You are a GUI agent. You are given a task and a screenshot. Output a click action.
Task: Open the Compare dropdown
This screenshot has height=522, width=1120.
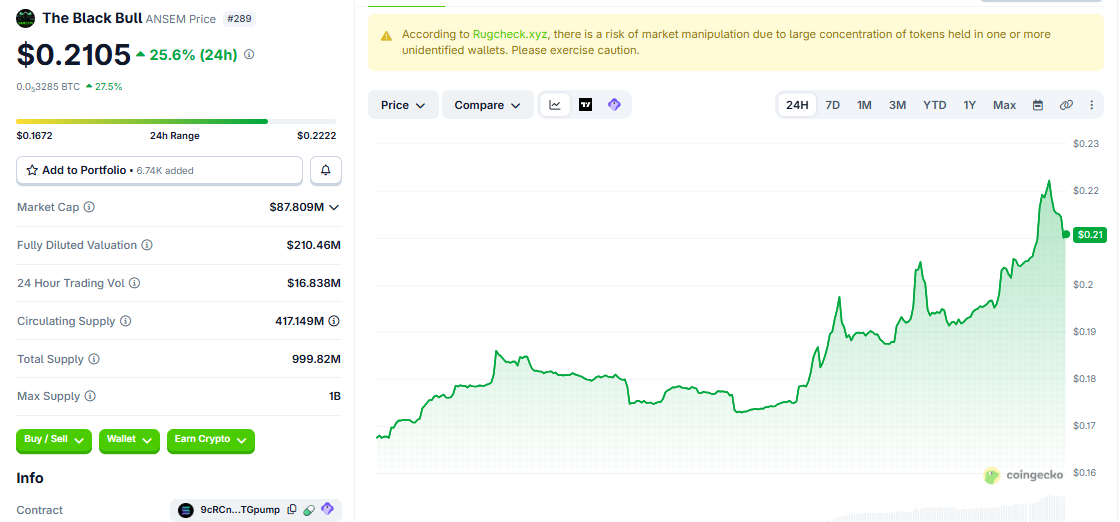coord(488,105)
